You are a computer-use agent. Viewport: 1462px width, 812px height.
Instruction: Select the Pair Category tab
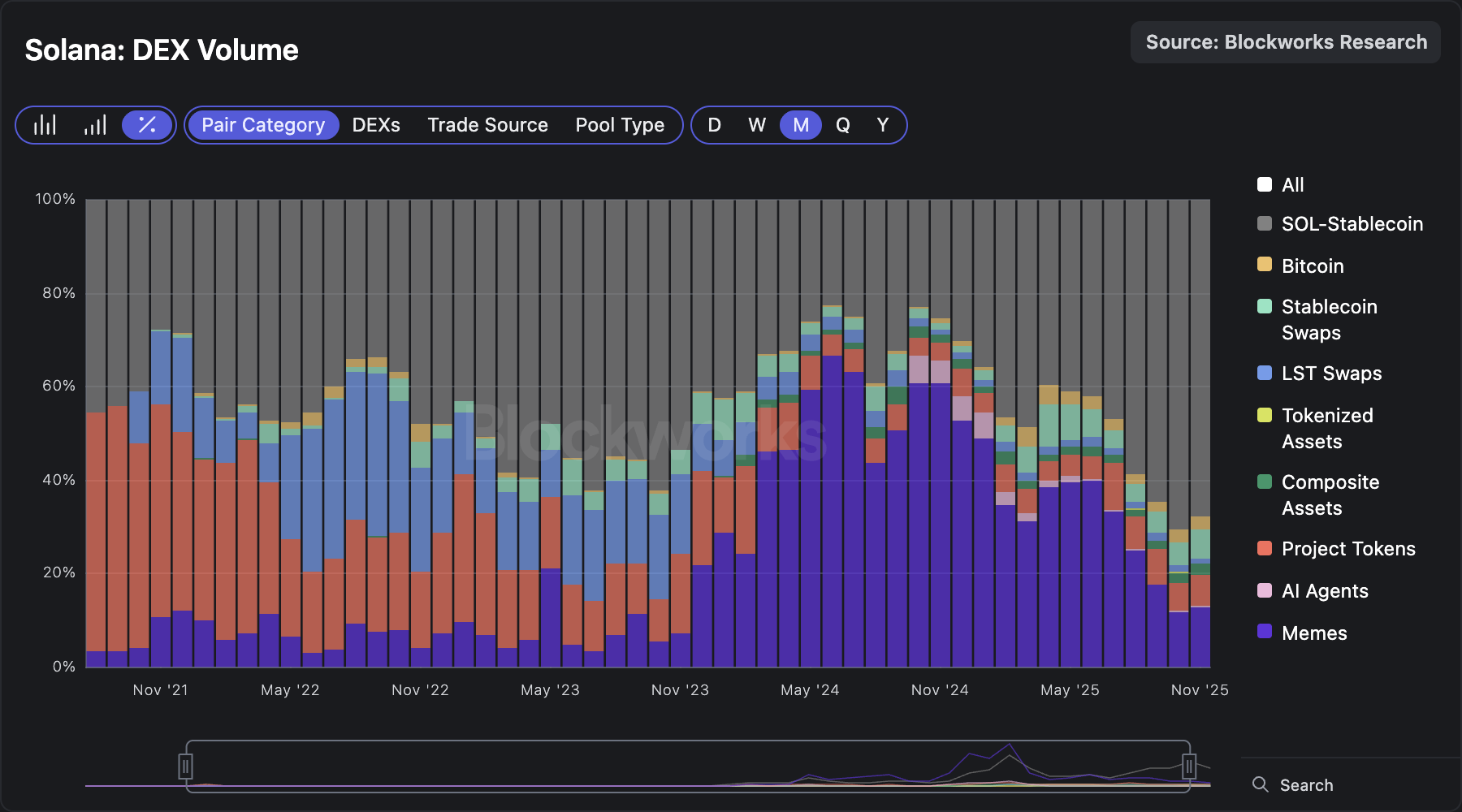point(263,125)
